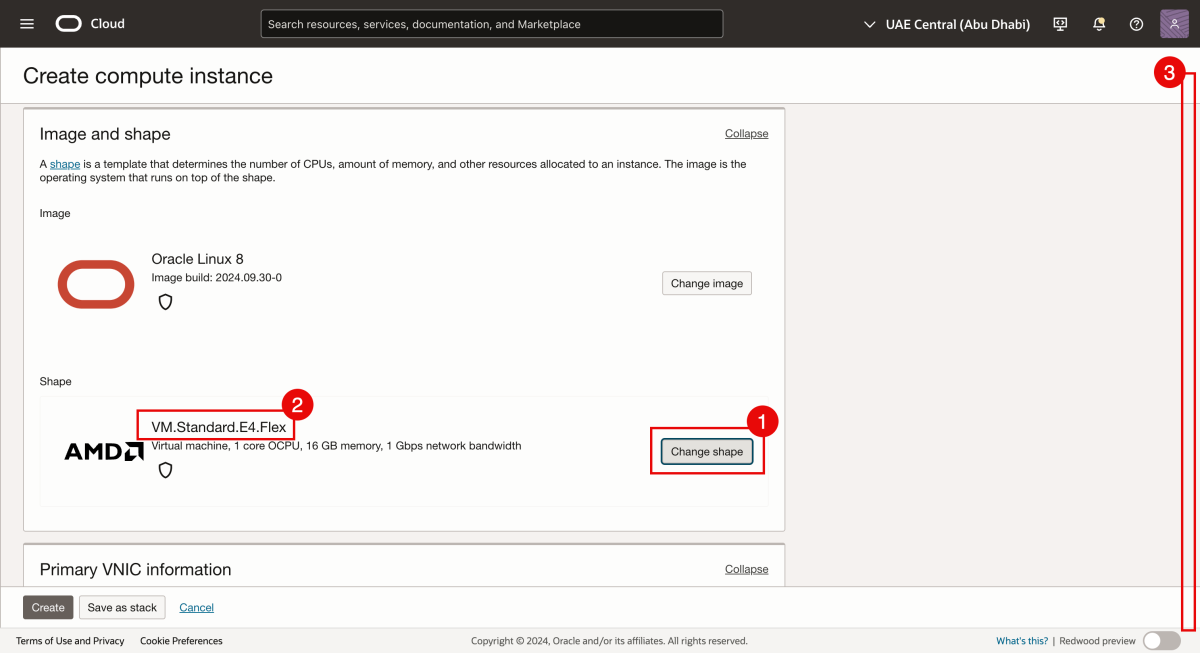
Task: Open the help question mark icon
Action: 1135,23
